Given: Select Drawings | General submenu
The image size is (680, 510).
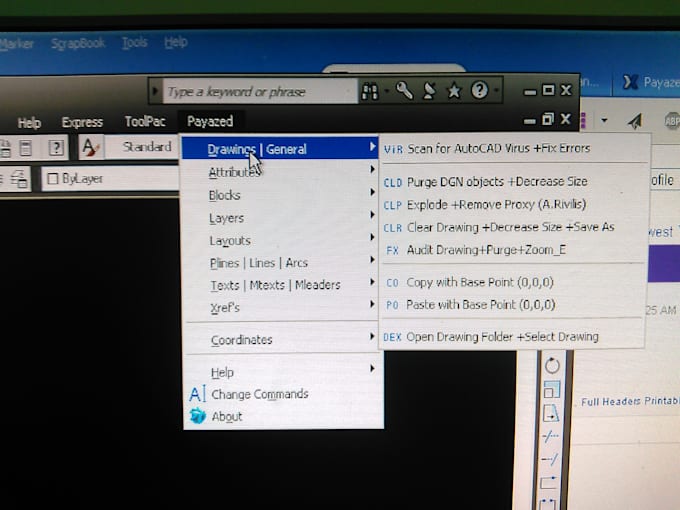Looking at the screenshot, I should [x=280, y=149].
